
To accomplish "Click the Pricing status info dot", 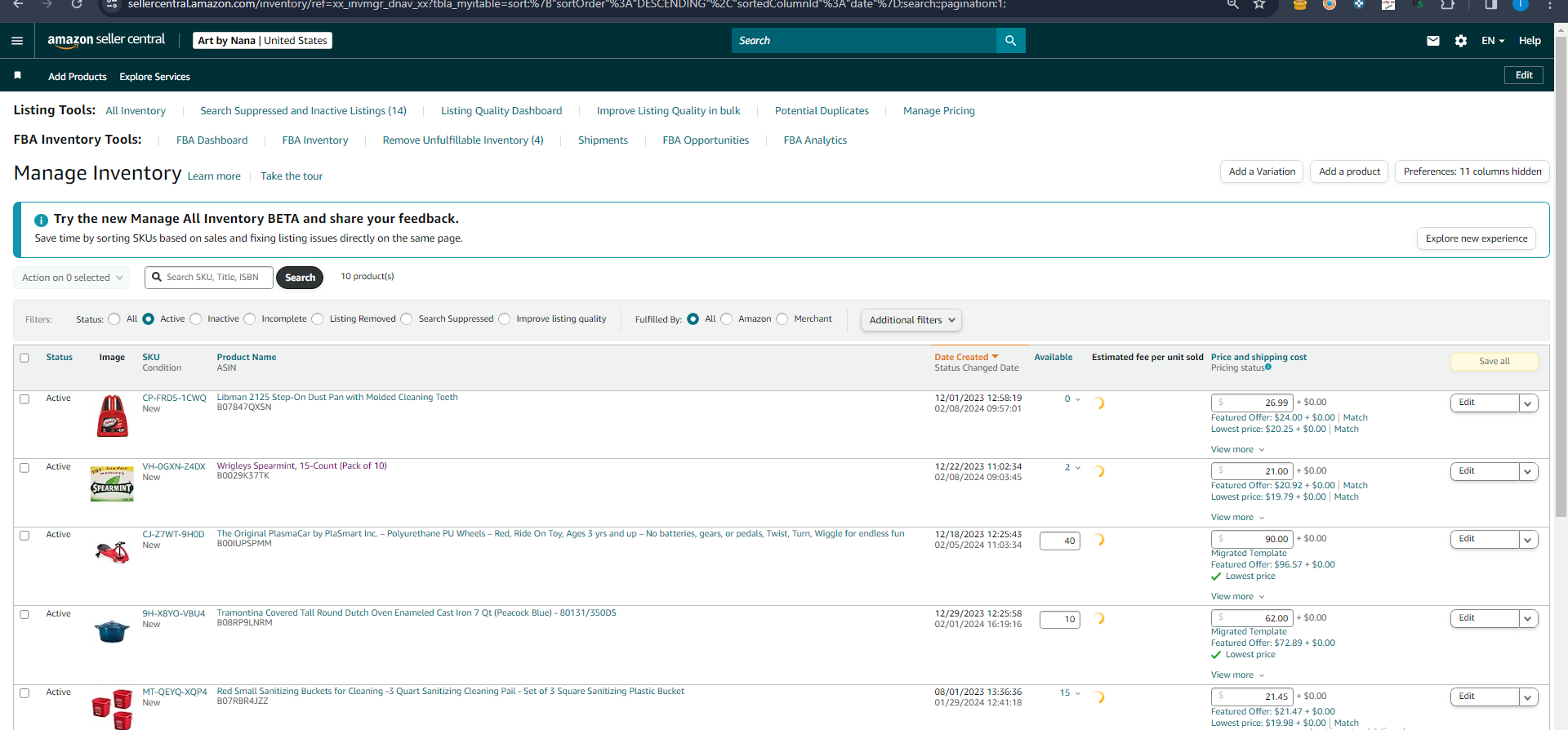I will (x=1268, y=367).
